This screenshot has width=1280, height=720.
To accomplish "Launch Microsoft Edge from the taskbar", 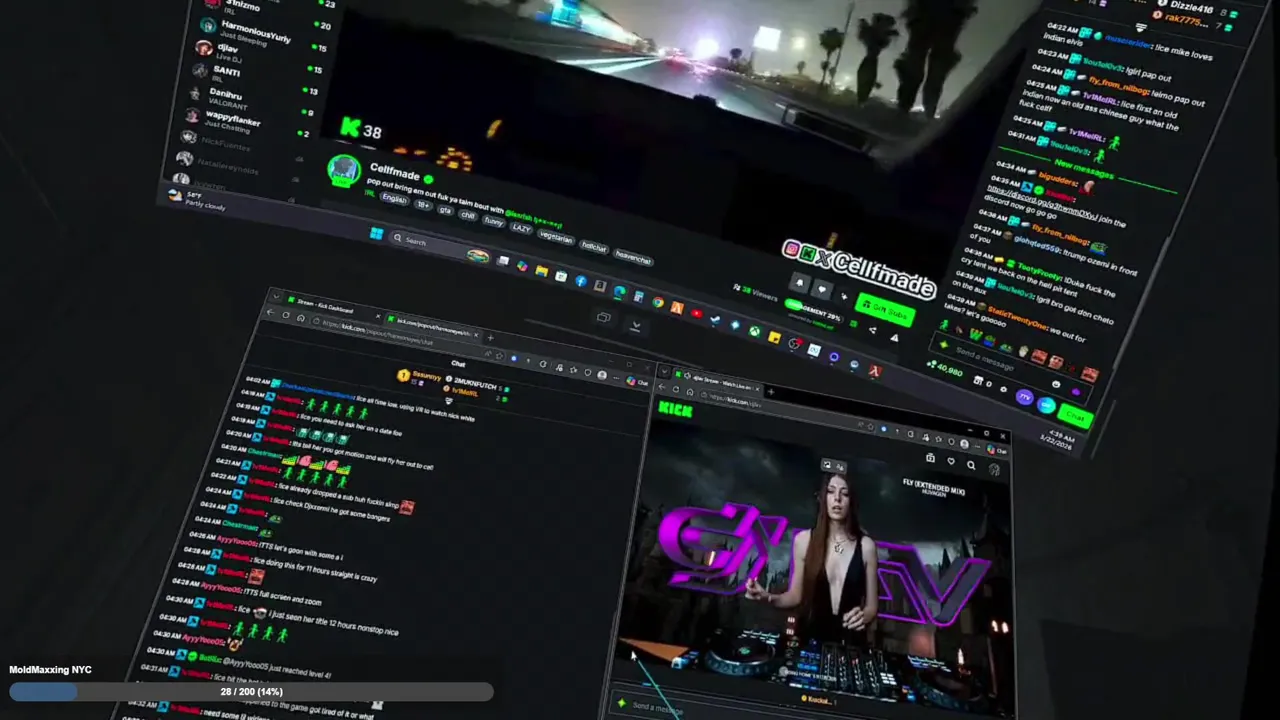I will coord(620,290).
